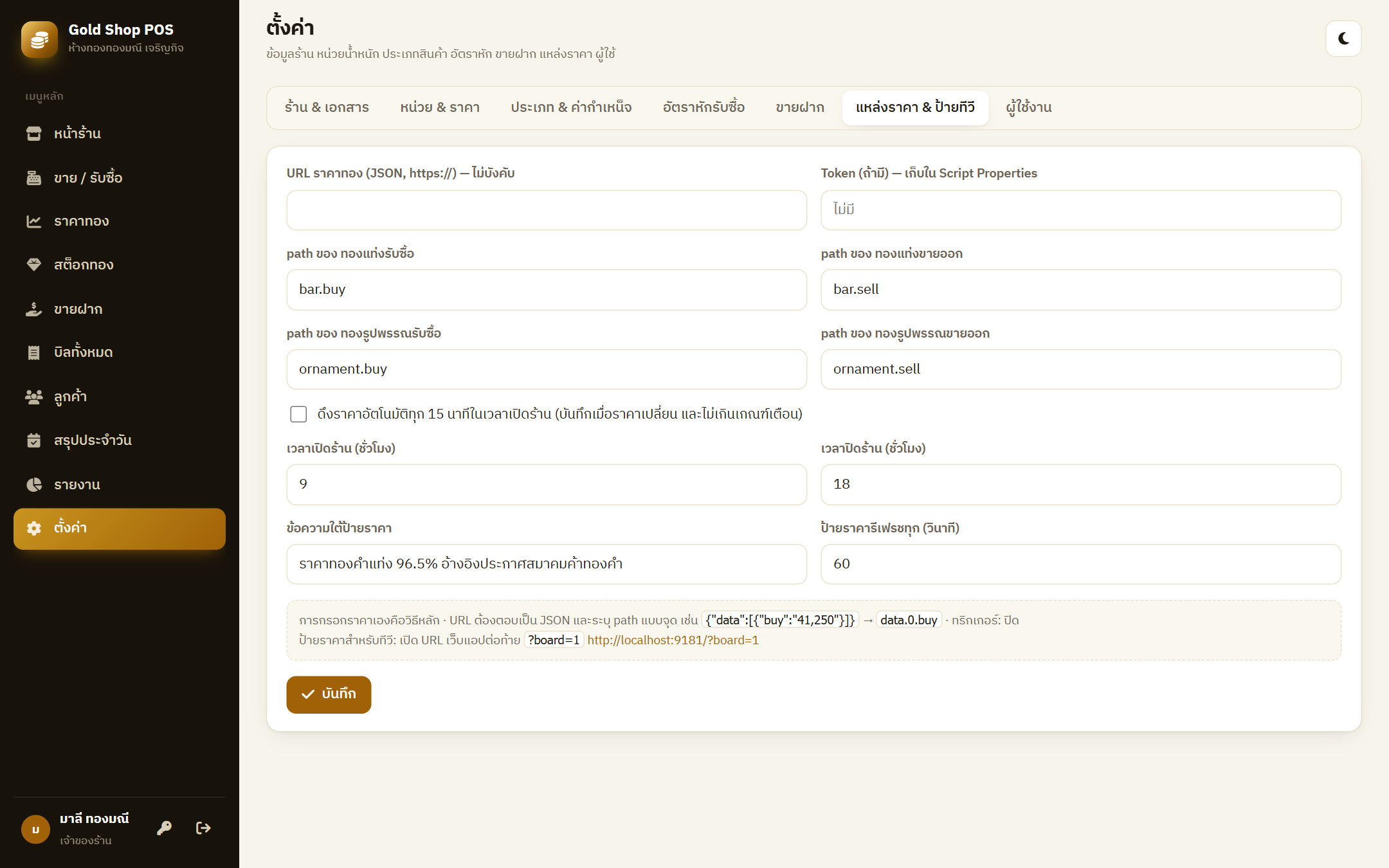Viewport: 1389px width, 868px height.
Task: Click the logout arrow icon
Action: click(x=203, y=828)
